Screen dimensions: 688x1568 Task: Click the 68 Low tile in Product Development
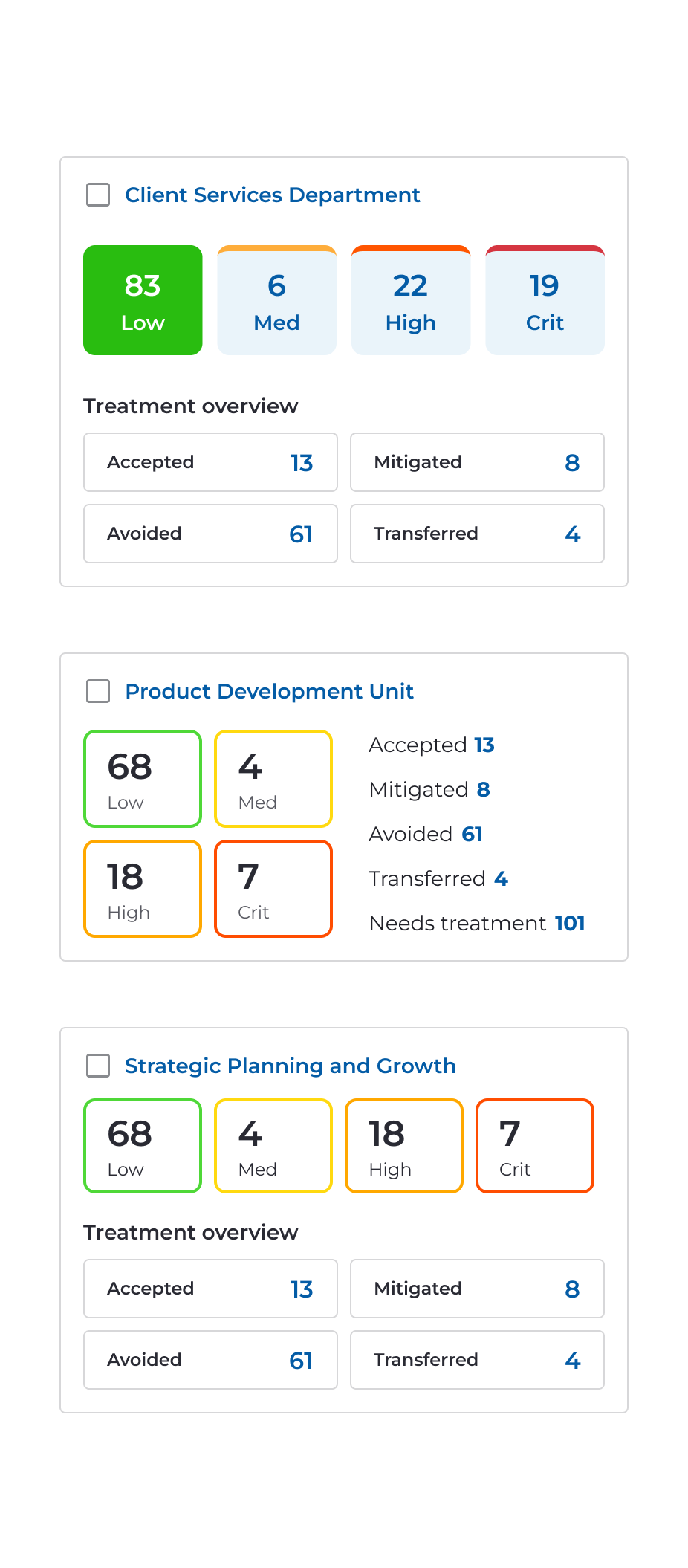(x=143, y=779)
